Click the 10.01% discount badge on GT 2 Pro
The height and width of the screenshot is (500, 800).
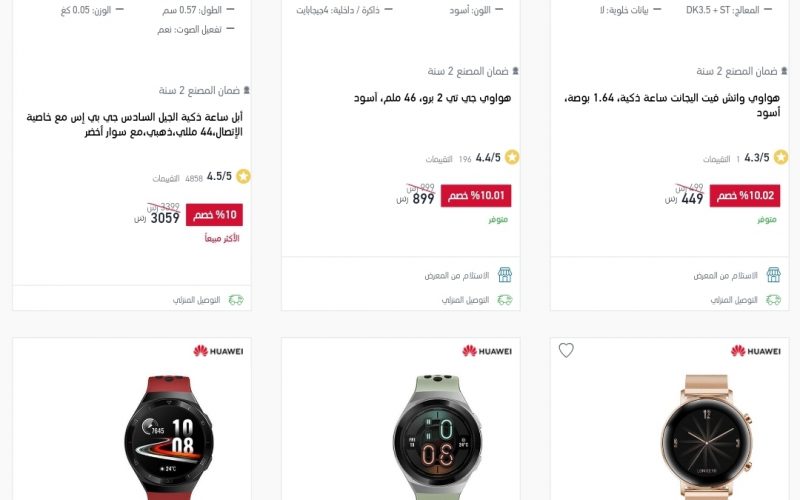476,195
